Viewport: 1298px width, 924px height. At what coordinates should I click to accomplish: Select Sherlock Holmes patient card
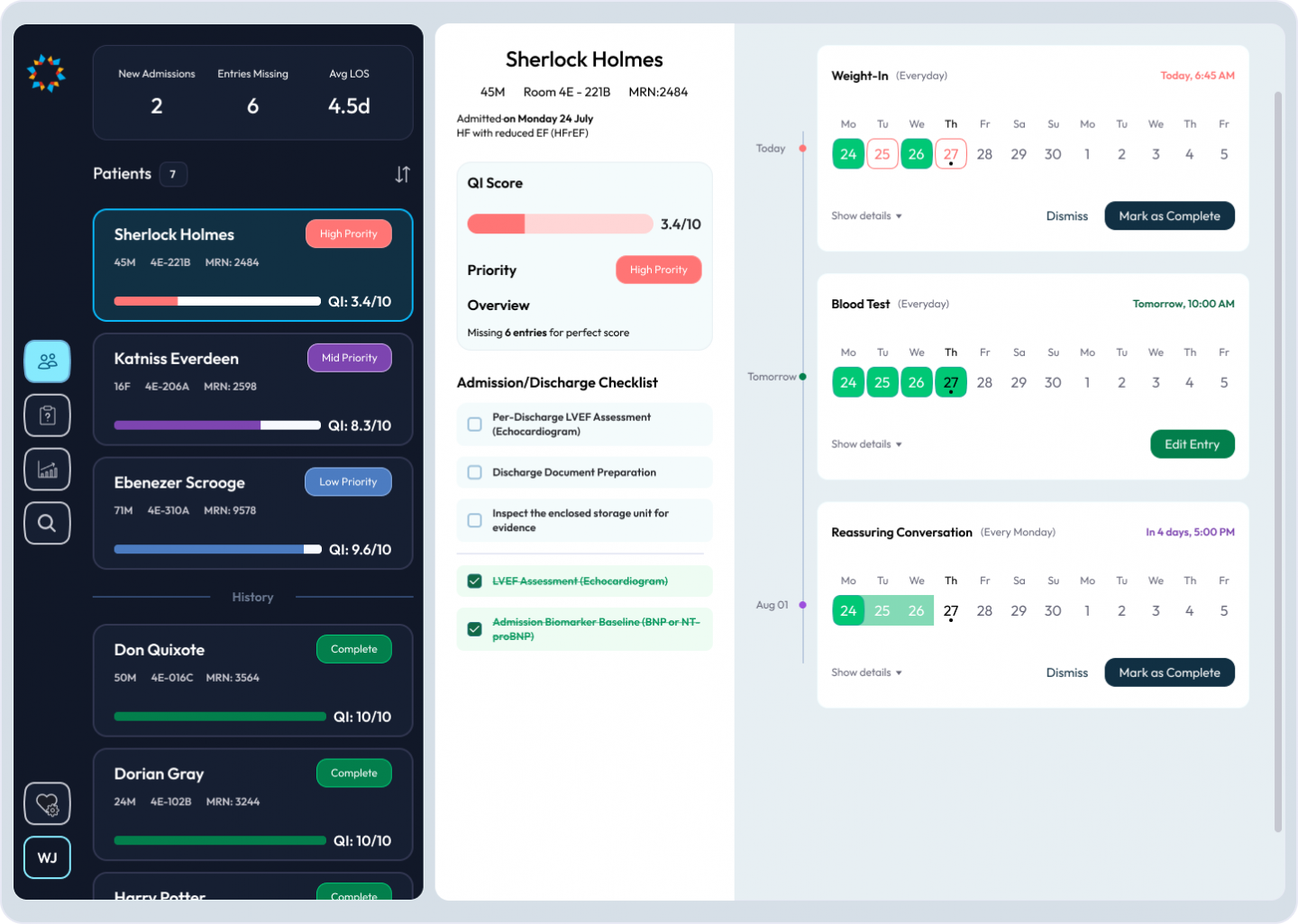252,265
